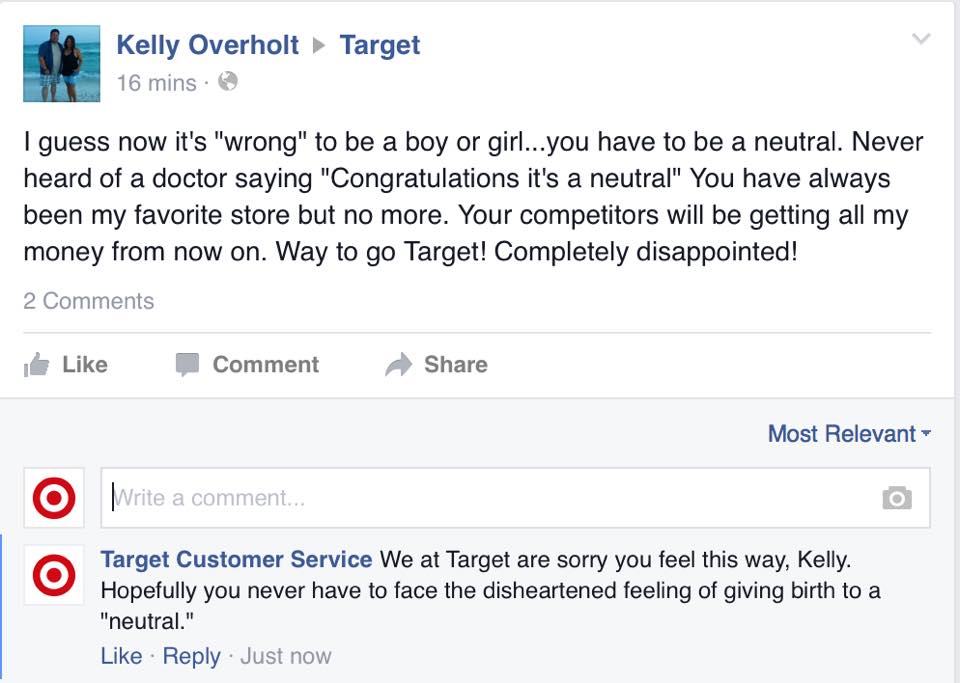Open Kelly Overholt's profile name link
The height and width of the screenshot is (683, 960).
point(207,45)
